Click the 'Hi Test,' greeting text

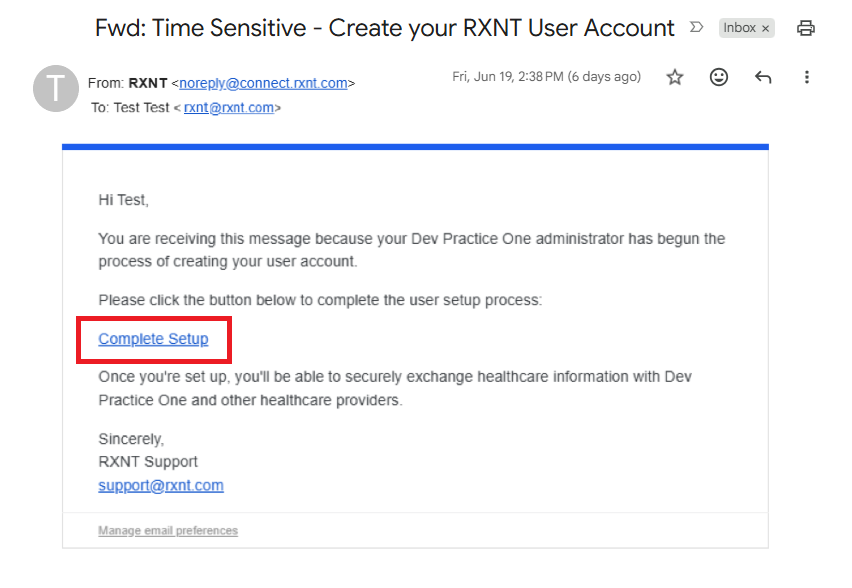pos(123,200)
